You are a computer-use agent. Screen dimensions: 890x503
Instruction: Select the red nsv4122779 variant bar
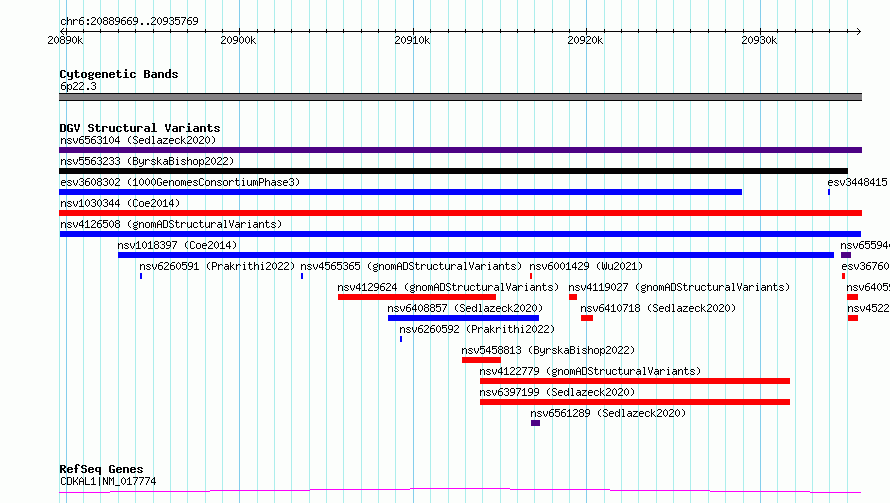635,381
